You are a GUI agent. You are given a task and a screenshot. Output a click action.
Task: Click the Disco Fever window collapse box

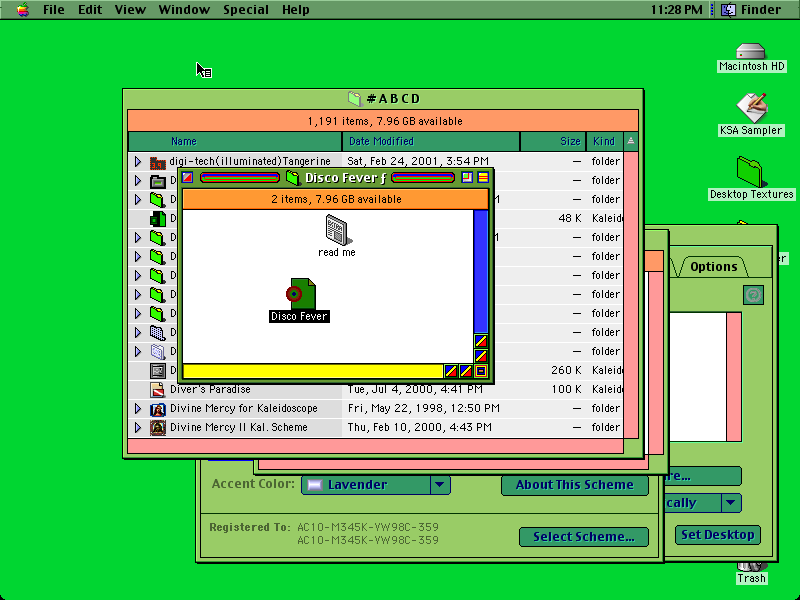(x=483, y=178)
